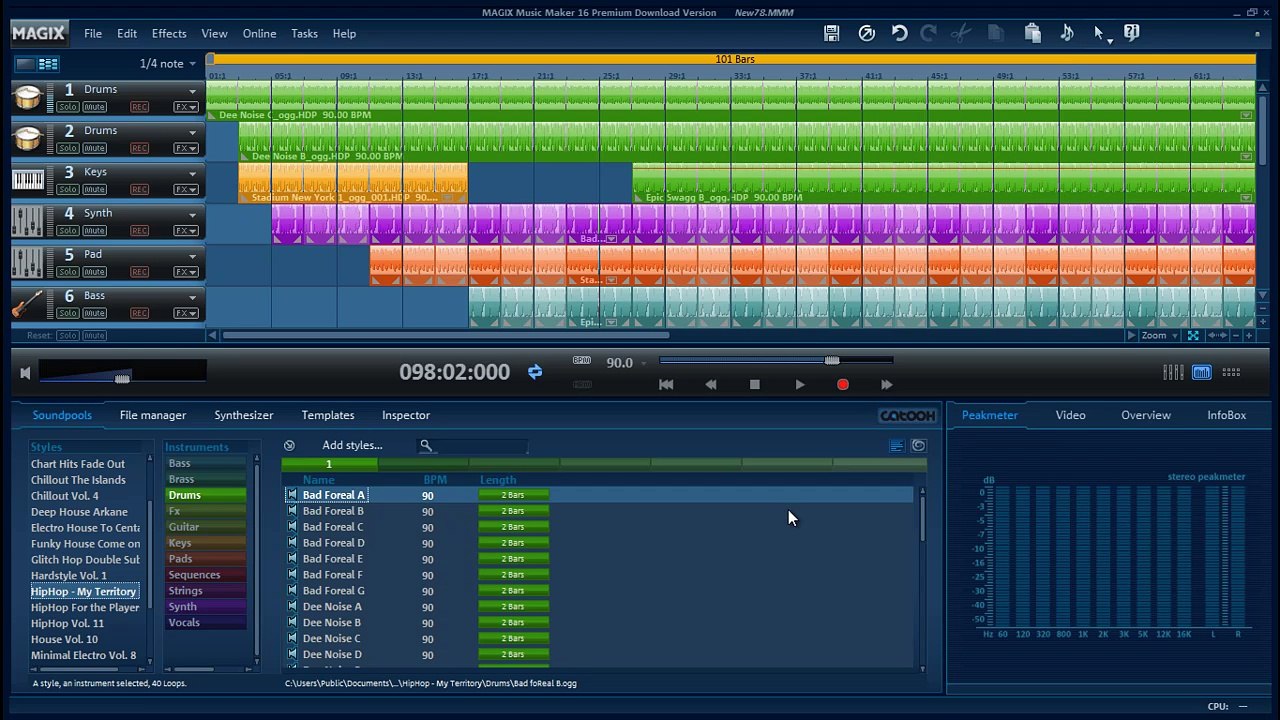Click the speaker volume icon in transport bar
Viewport: 1280px width, 720px height.
25,373
